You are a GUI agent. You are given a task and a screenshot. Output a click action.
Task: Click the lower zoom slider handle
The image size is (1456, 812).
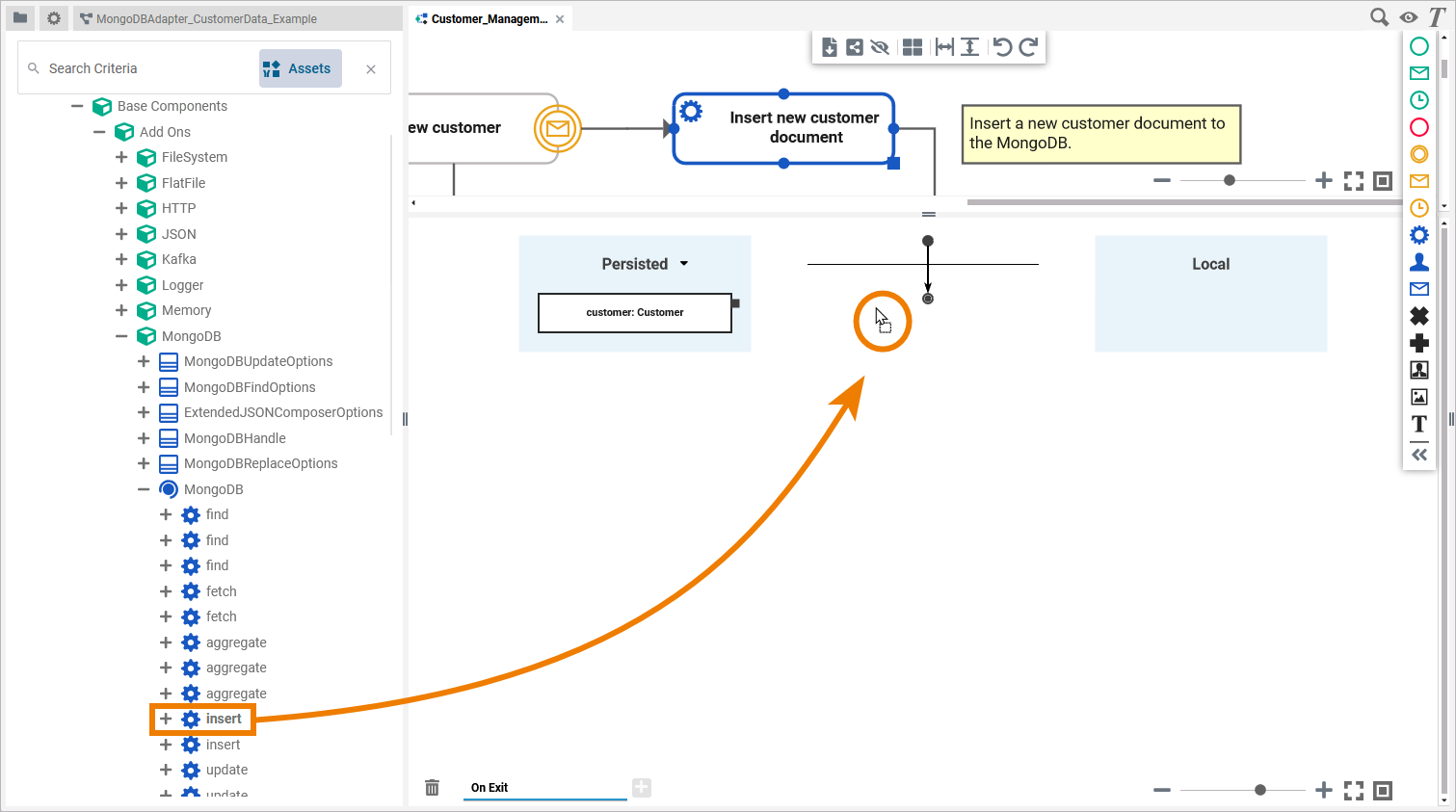[x=1259, y=790]
